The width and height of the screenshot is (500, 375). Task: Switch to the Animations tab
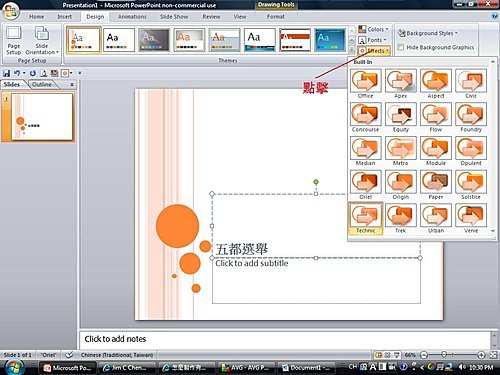pyautogui.click(x=132, y=16)
